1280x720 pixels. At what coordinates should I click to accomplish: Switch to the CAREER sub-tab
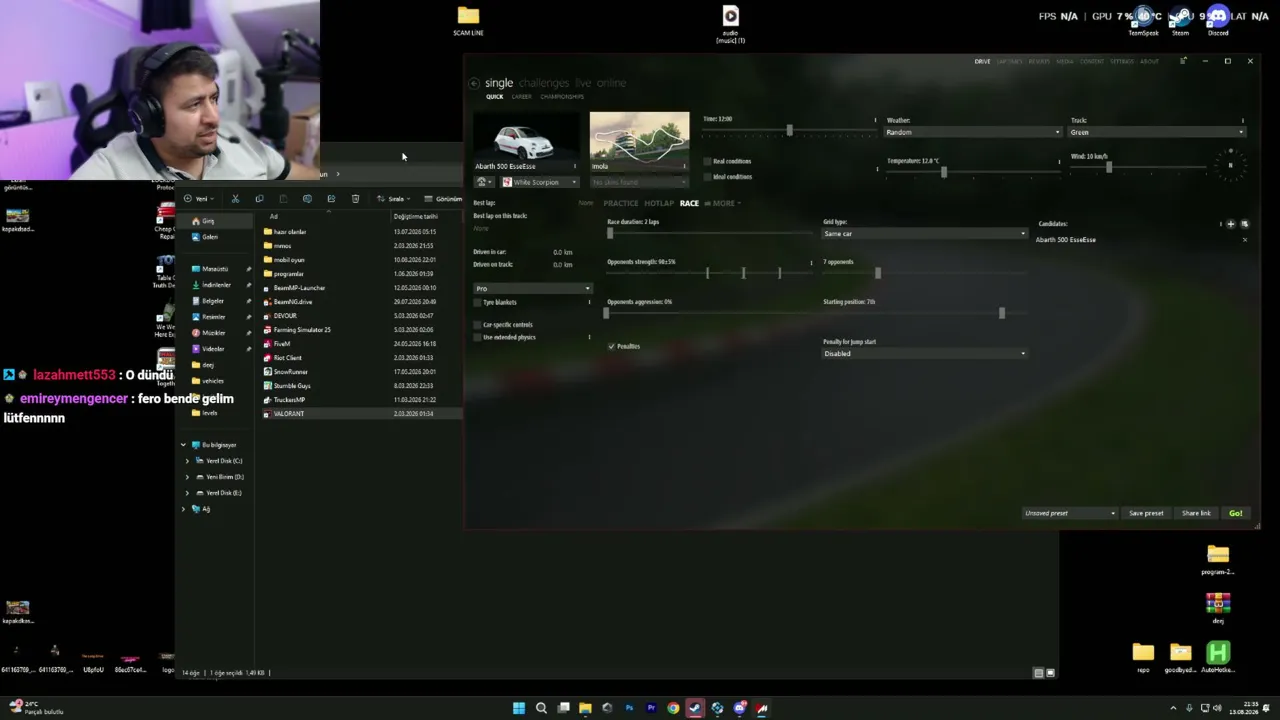click(522, 97)
